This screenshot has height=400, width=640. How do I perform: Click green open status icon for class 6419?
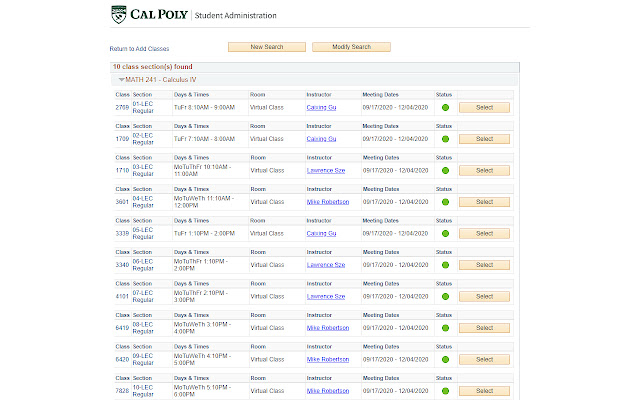[445, 328]
